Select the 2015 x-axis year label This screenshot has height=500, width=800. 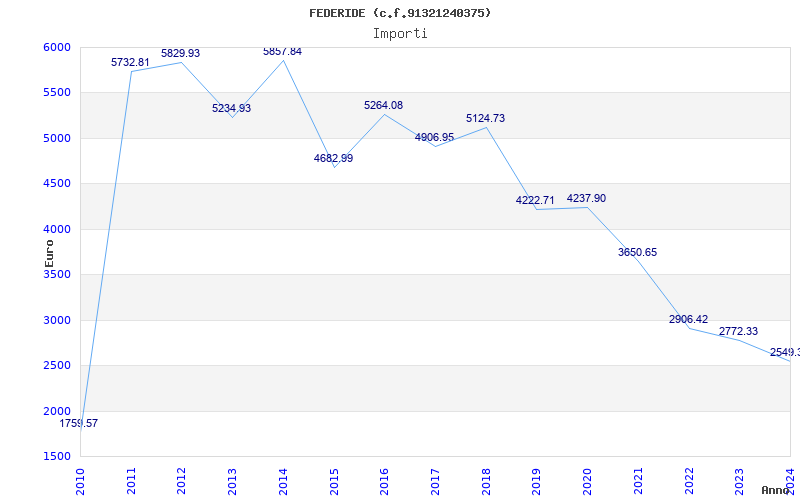[334, 480]
